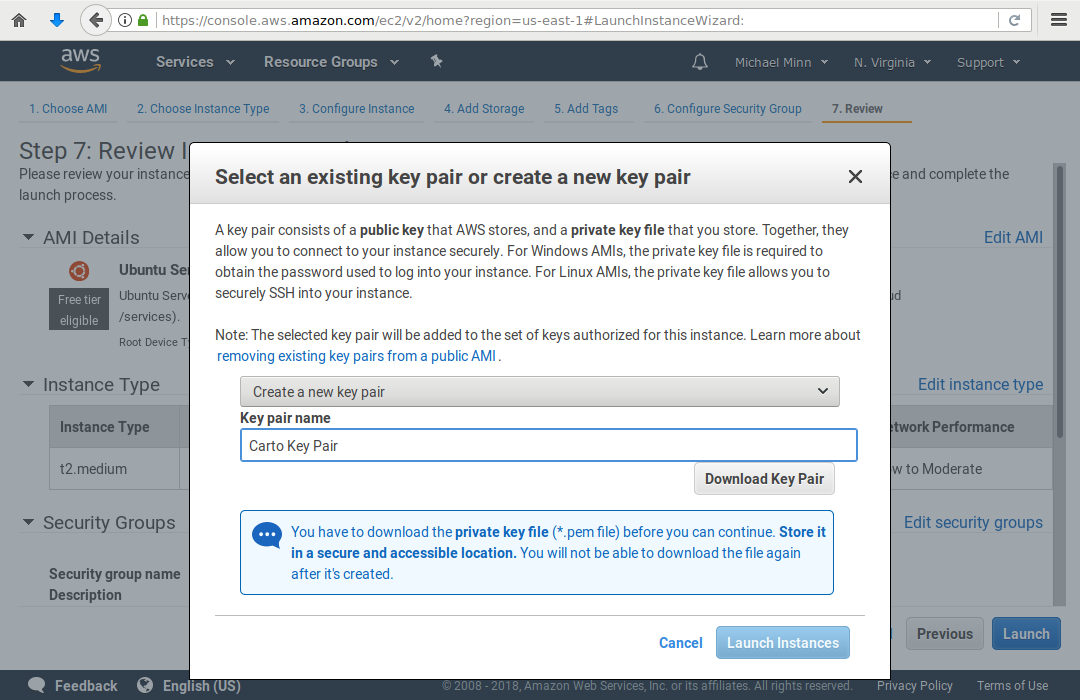The height and width of the screenshot is (700, 1080).
Task: Click the AWS logo home icon
Action: click(80, 61)
